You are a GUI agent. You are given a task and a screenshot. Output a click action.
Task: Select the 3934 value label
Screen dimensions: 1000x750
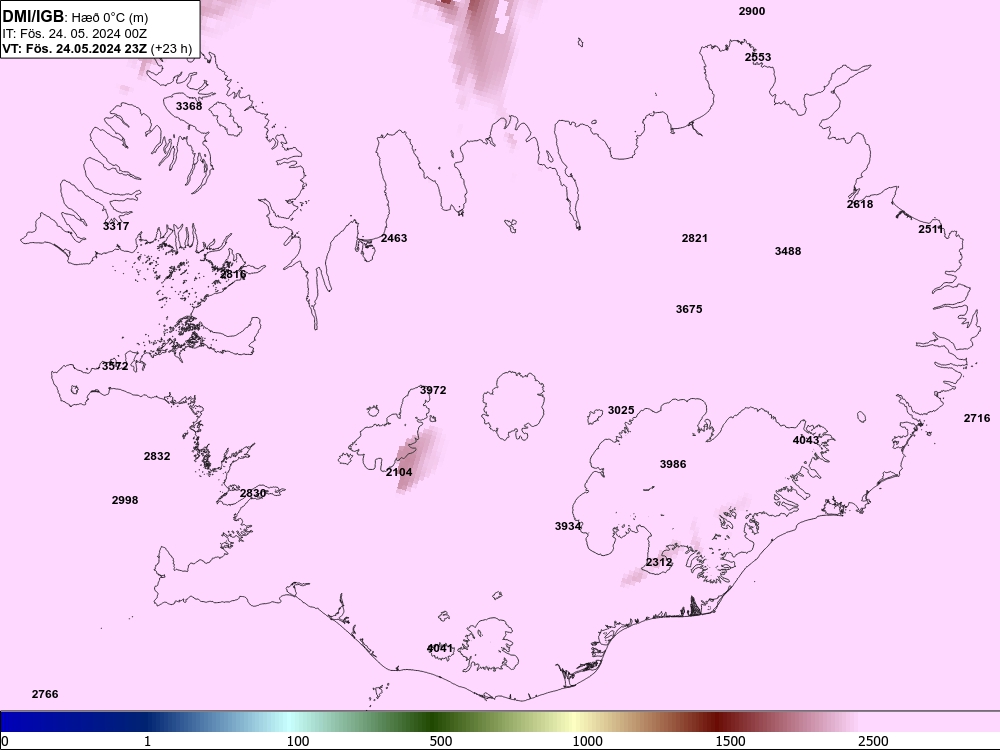(568, 526)
